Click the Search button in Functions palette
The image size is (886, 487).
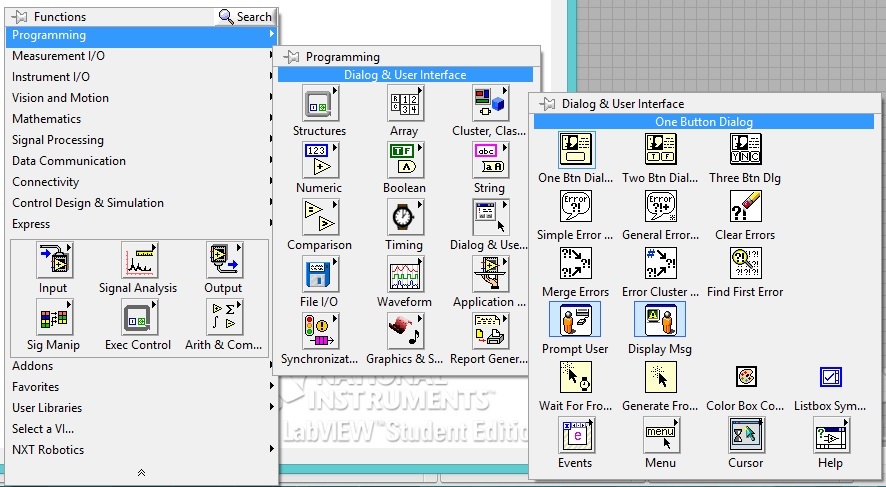(x=245, y=17)
